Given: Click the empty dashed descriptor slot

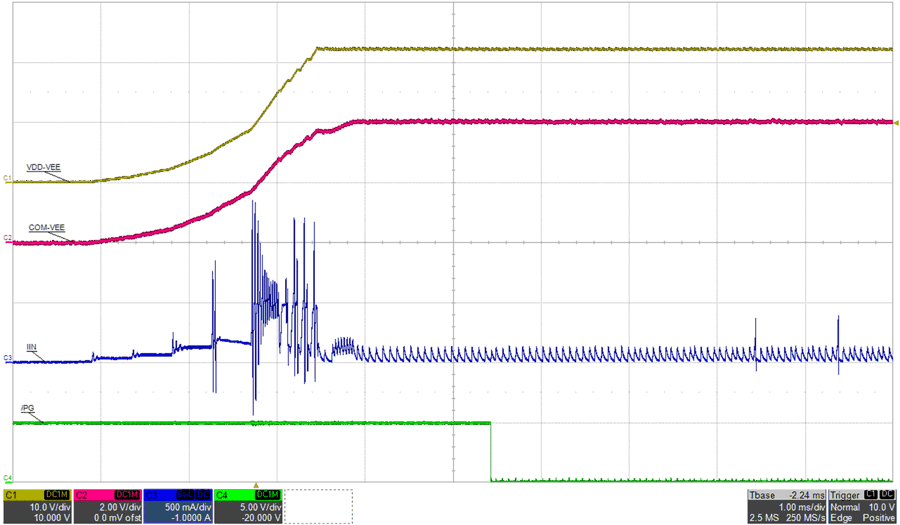Looking at the screenshot, I should pyautogui.click(x=318, y=506).
